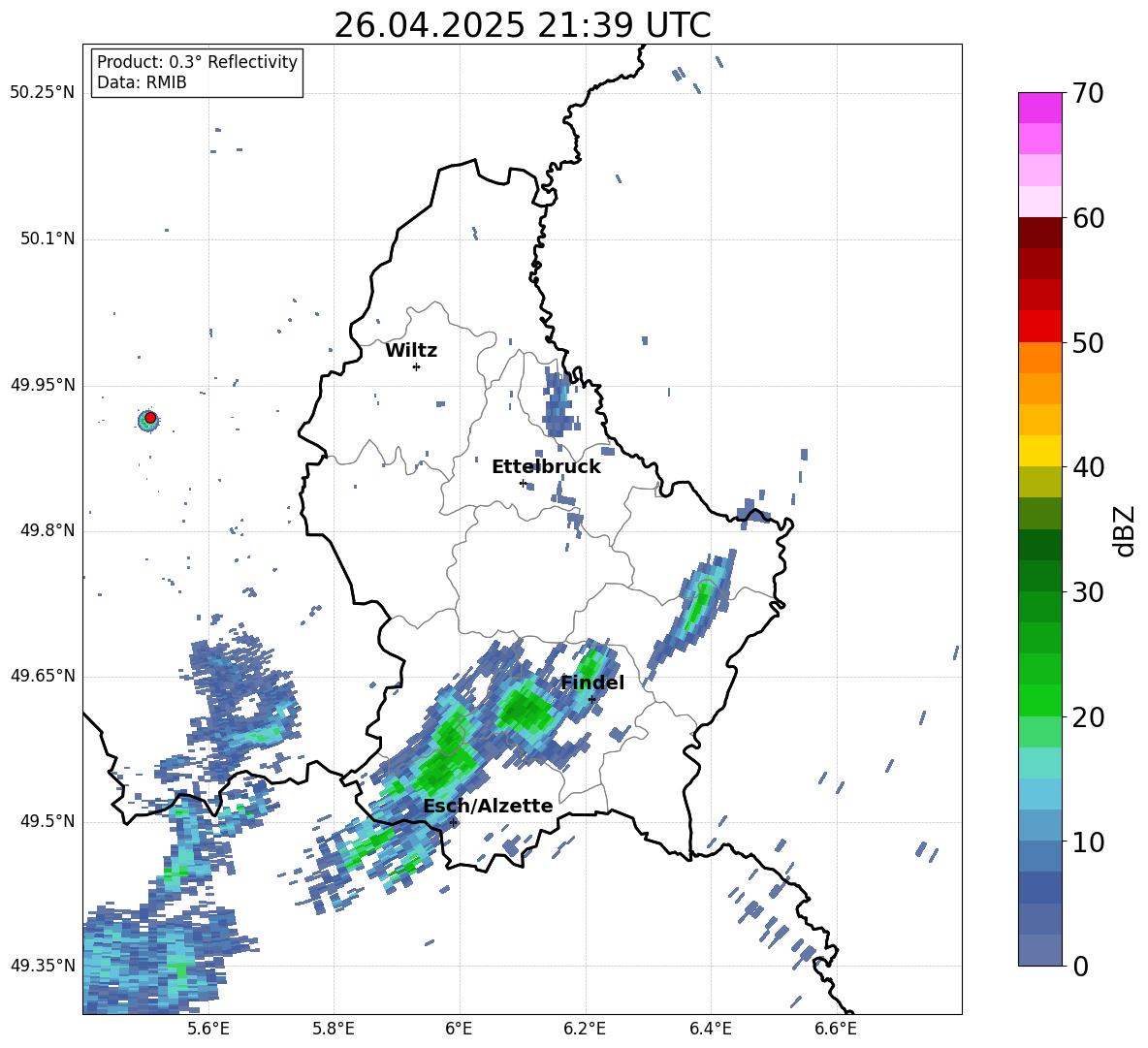Click the Product: 0.3° Reflectivity text
1148x1048 pixels.
pos(197,61)
